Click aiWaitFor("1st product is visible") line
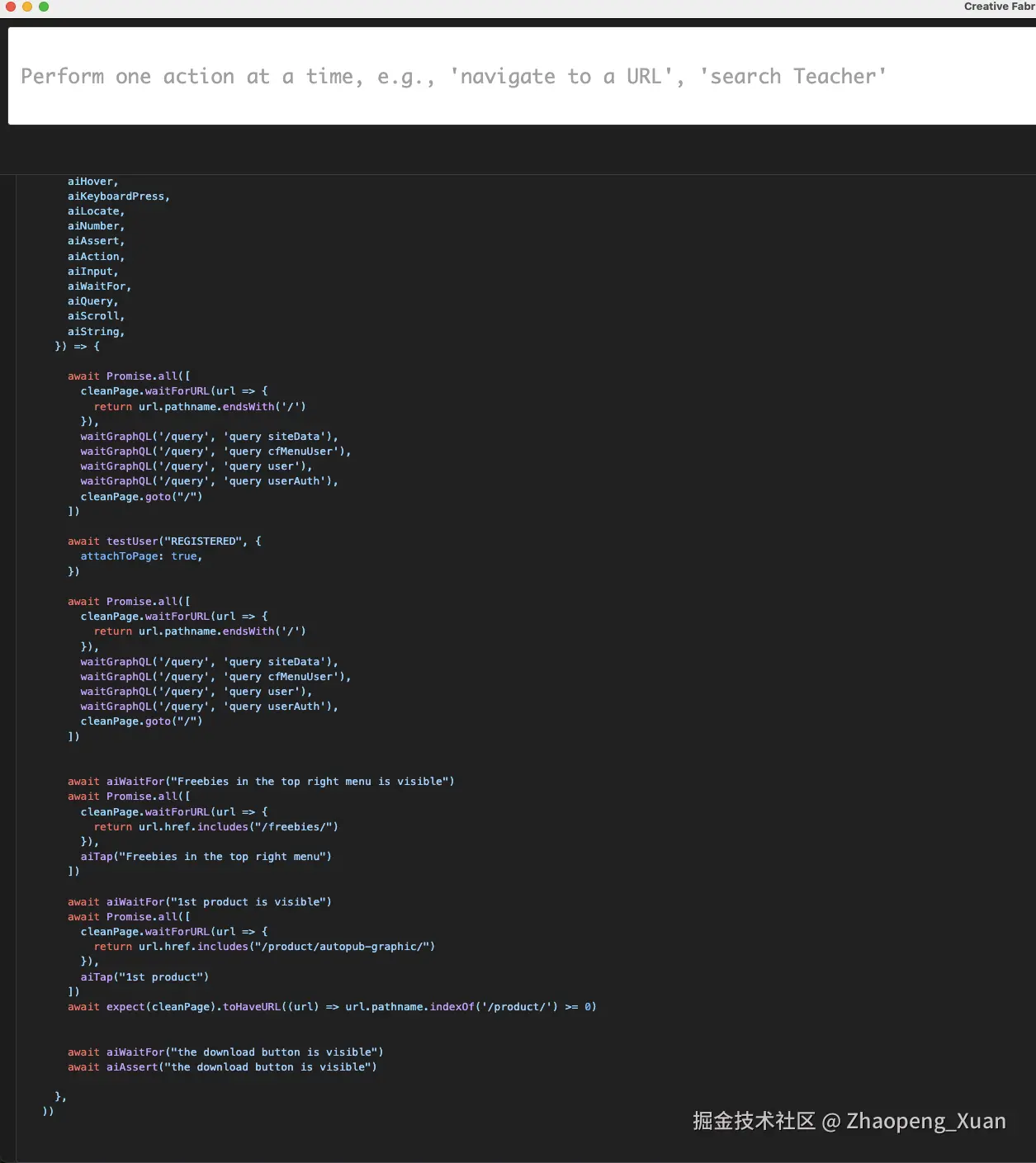 (x=200, y=902)
